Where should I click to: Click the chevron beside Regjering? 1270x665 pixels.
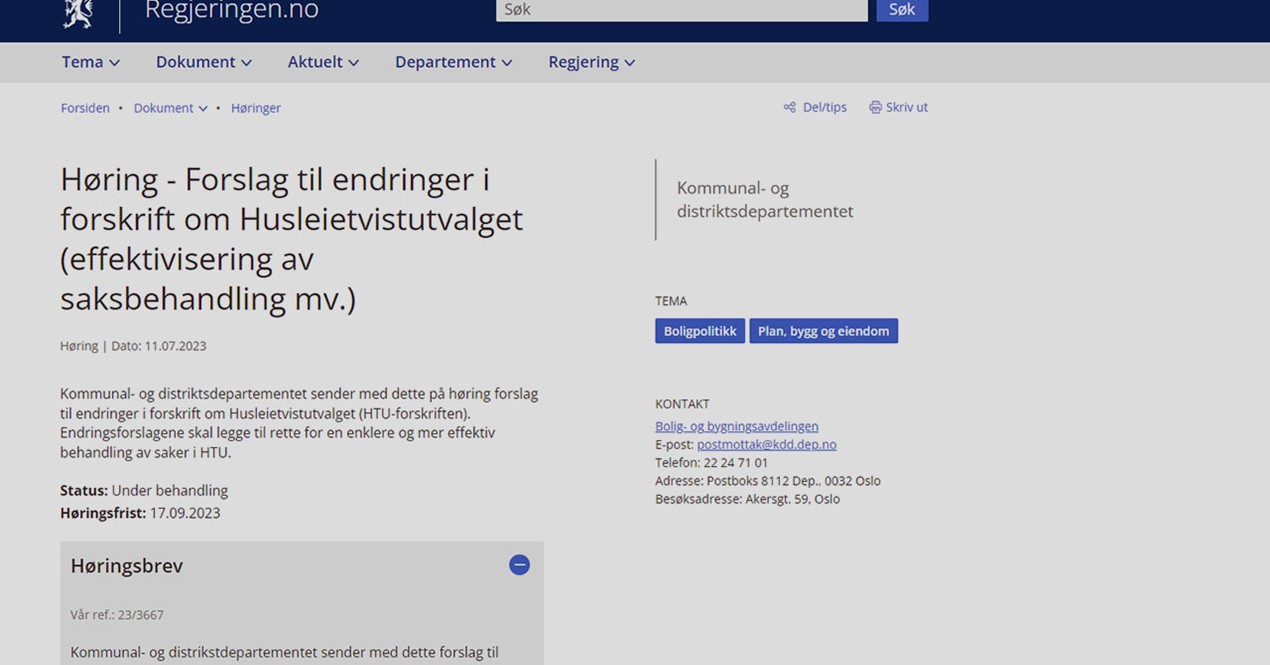(x=630, y=62)
